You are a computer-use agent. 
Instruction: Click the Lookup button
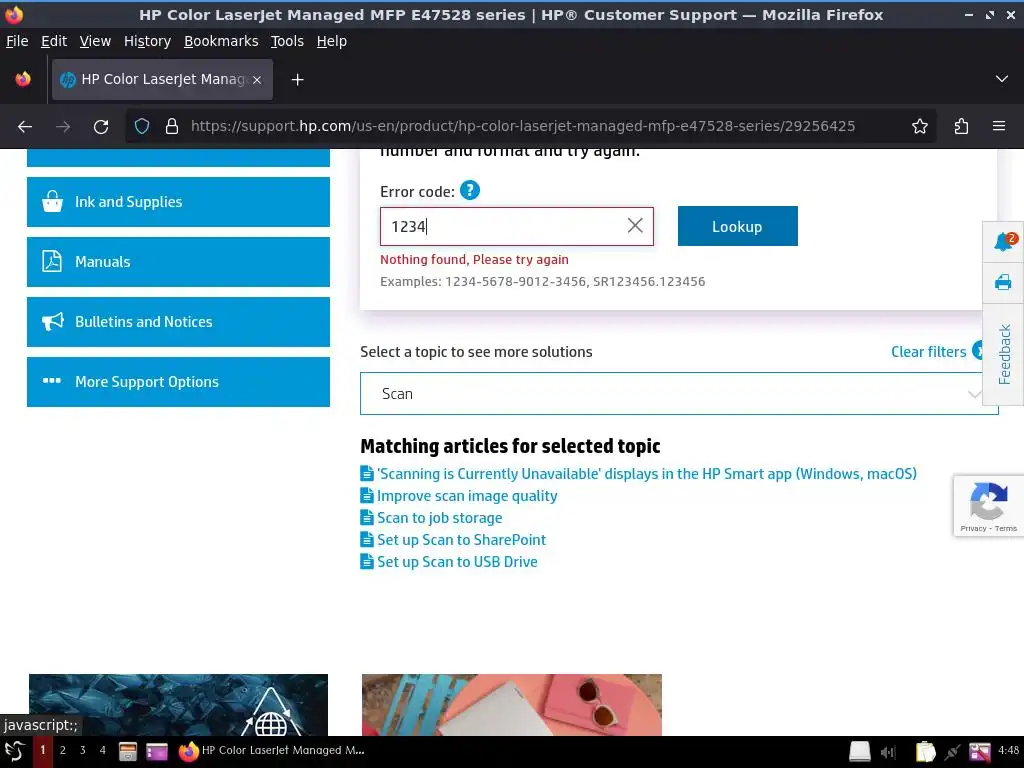click(737, 227)
